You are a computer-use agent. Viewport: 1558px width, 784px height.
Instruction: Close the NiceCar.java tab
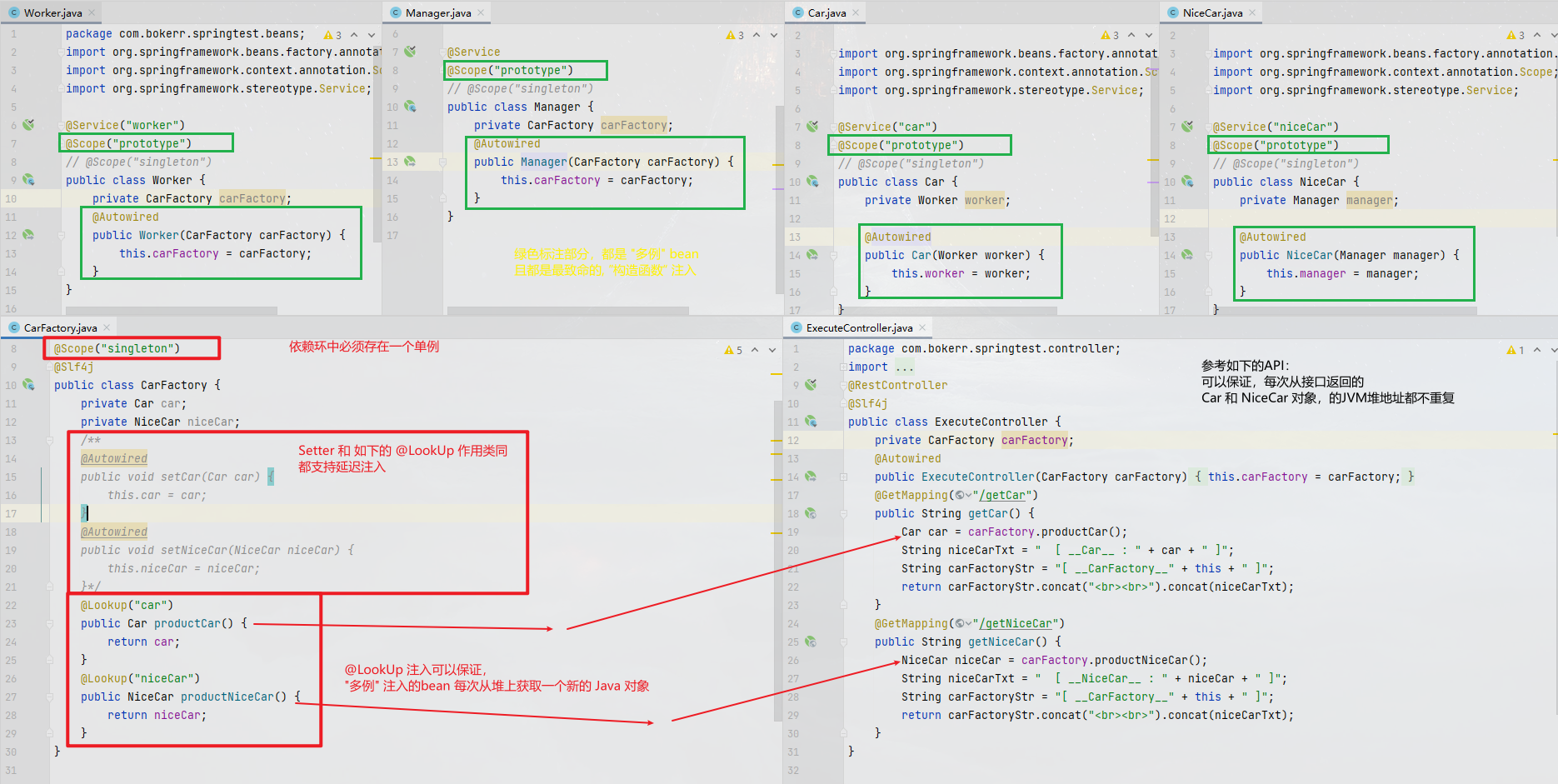pyautogui.click(x=1252, y=12)
